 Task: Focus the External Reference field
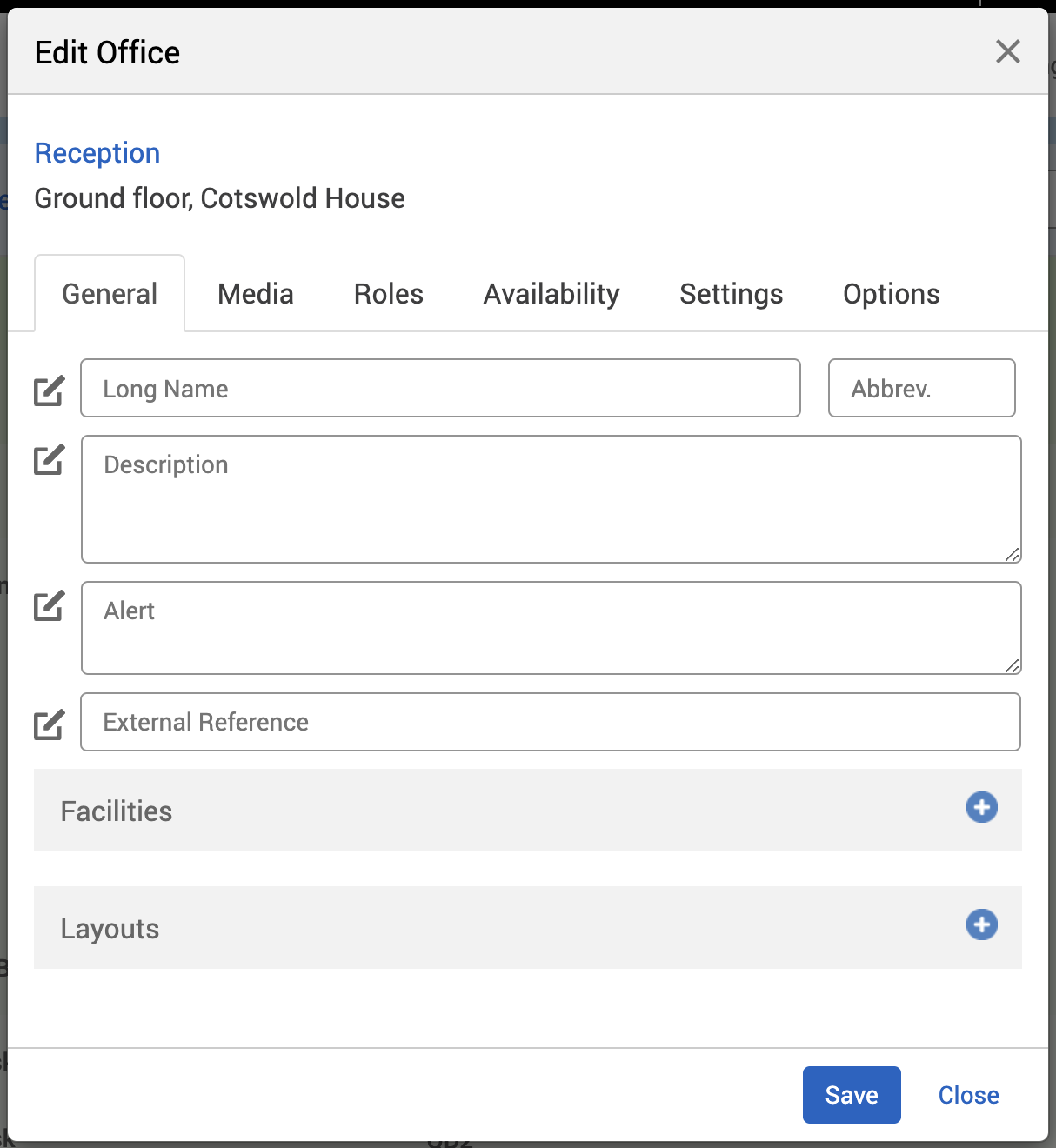tap(551, 722)
